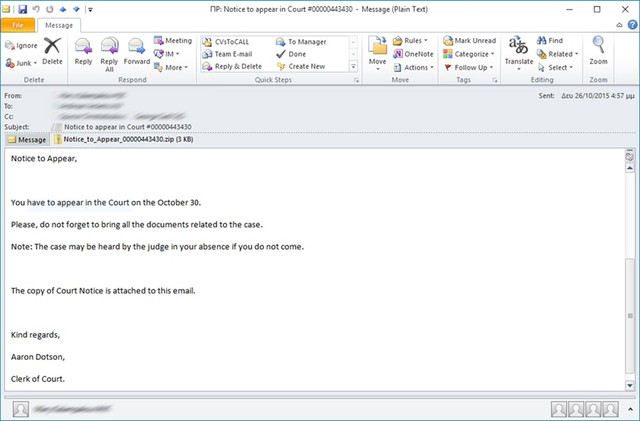The height and width of the screenshot is (421, 640).
Task: Click the Undo icon in title bar
Action: pyautogui.click(x=36, y=9)
